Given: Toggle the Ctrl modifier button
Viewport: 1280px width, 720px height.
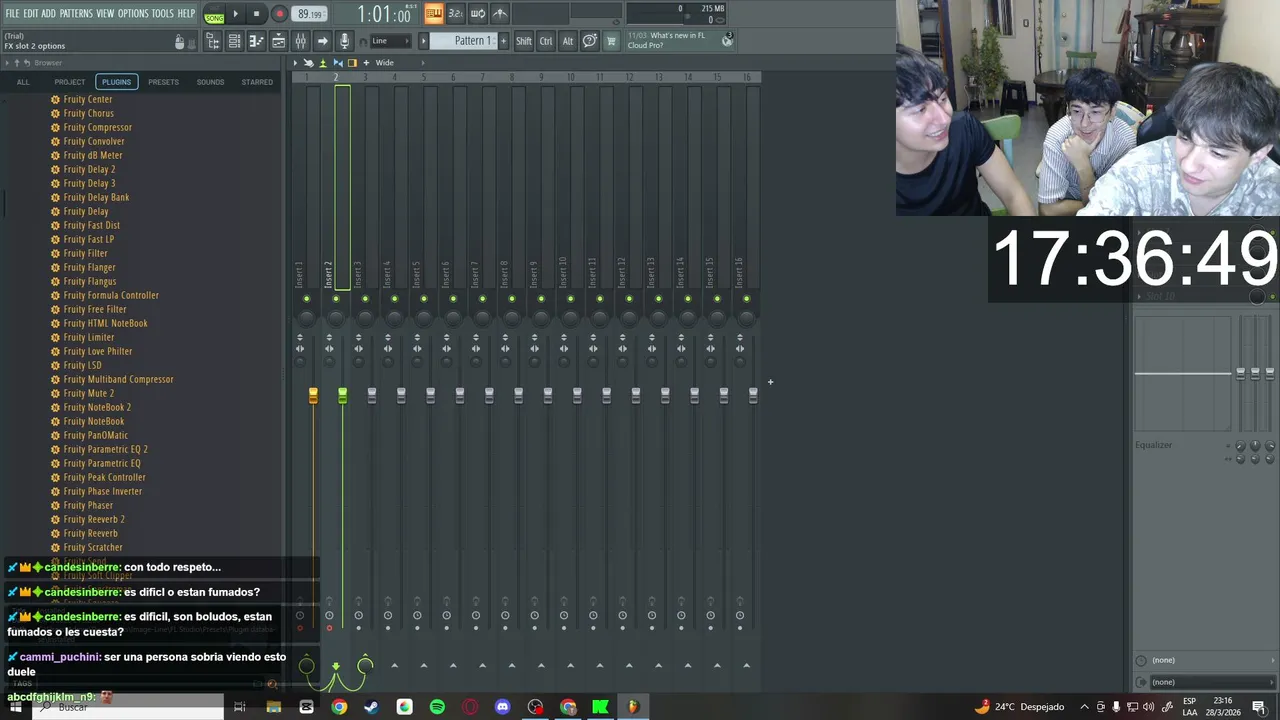Looking at the screenshot, I should click(546, 41).
